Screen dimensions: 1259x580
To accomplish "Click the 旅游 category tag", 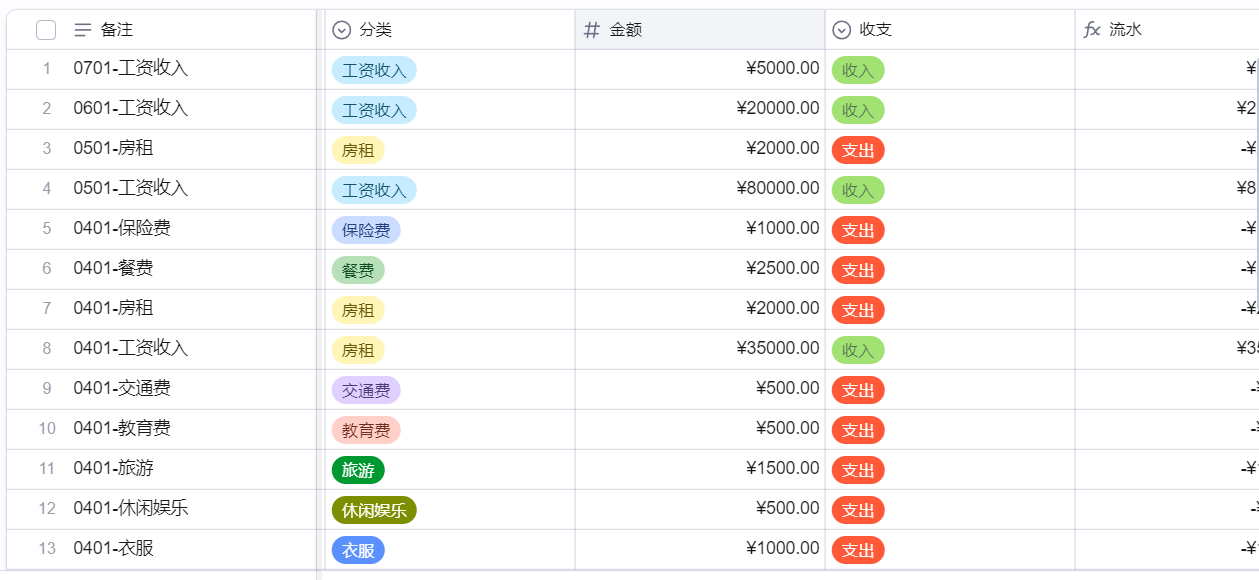I will (x=358, y=470).
